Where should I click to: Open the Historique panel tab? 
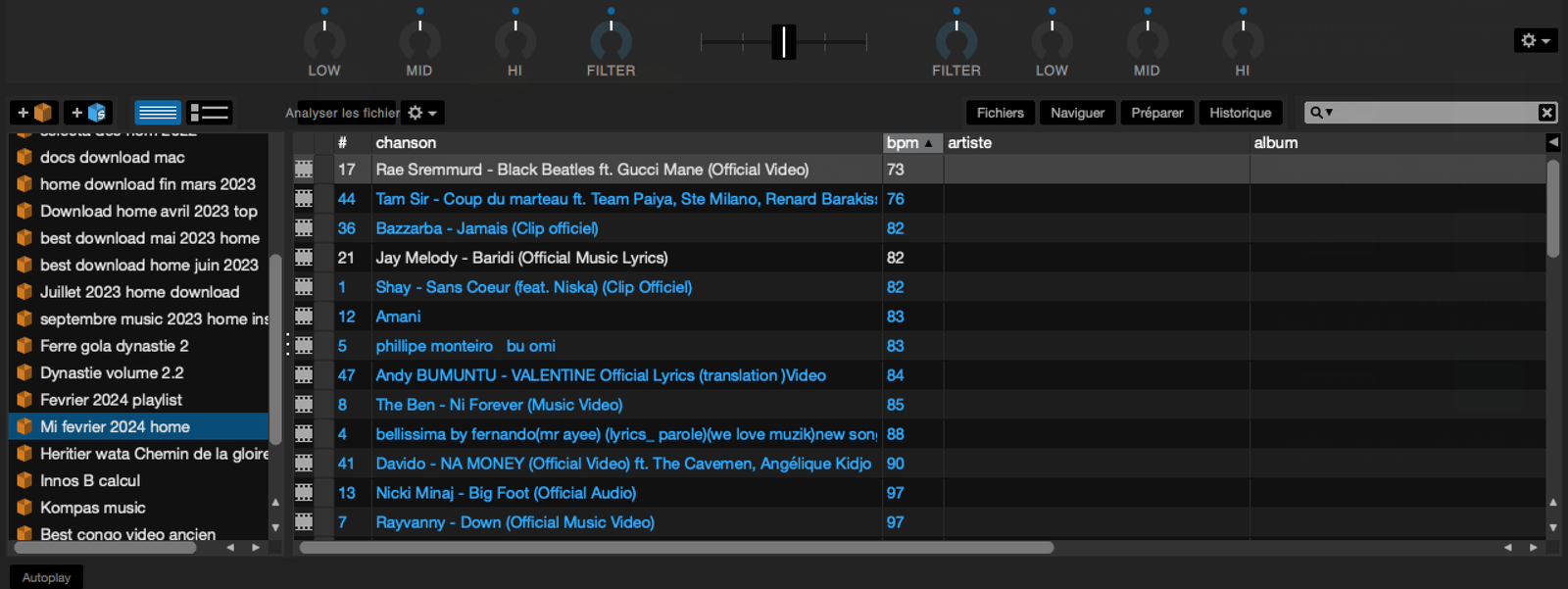[x=1240, y=113]
